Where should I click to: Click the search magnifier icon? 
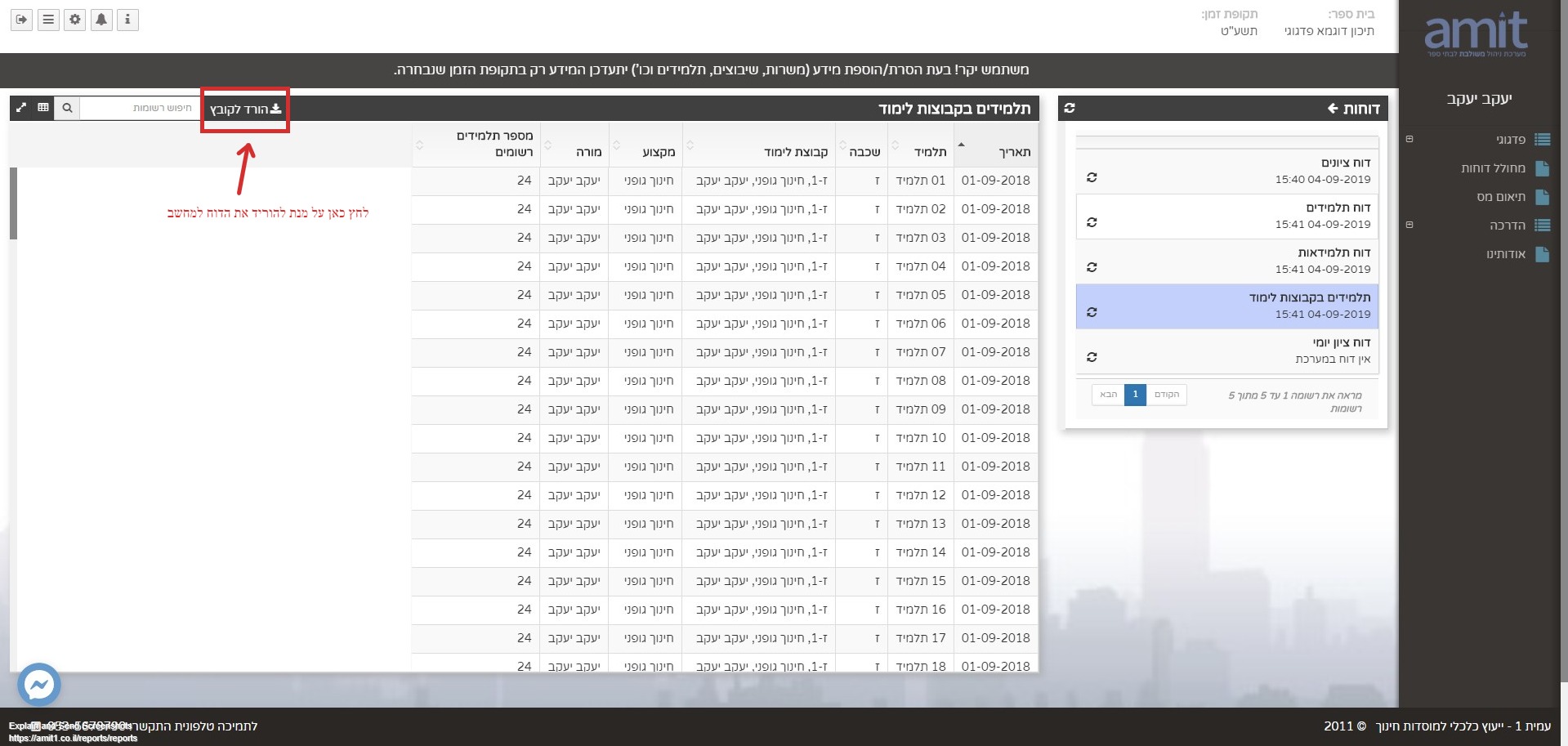[x=67, y=108]
